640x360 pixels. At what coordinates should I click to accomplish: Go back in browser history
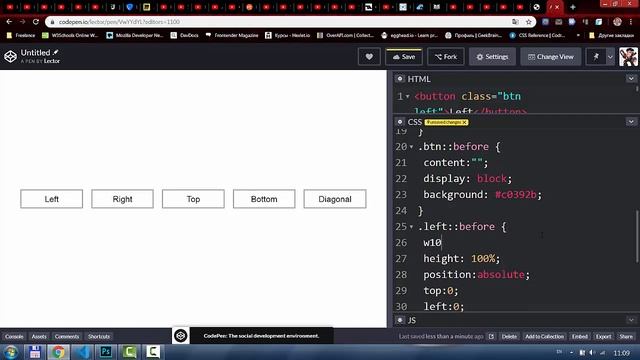pos(9,22)
